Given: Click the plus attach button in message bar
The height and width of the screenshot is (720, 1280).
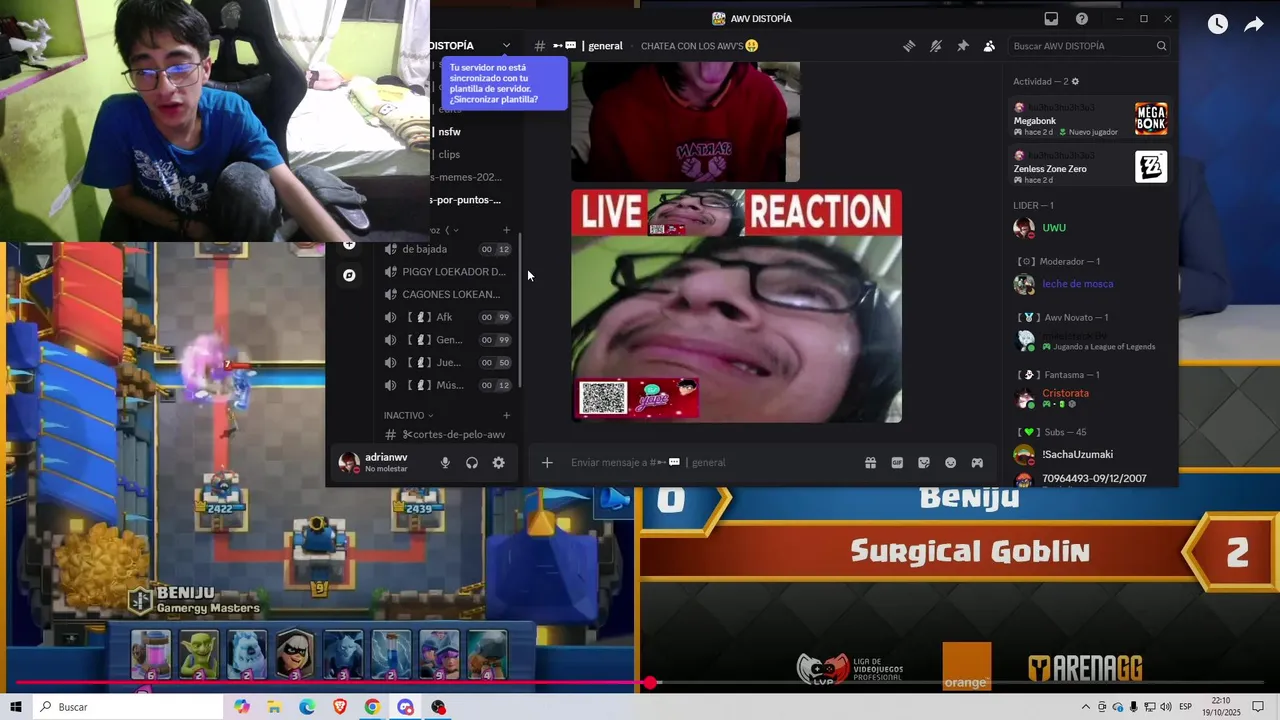Looking at the screenshot, I should coord(547,462).
